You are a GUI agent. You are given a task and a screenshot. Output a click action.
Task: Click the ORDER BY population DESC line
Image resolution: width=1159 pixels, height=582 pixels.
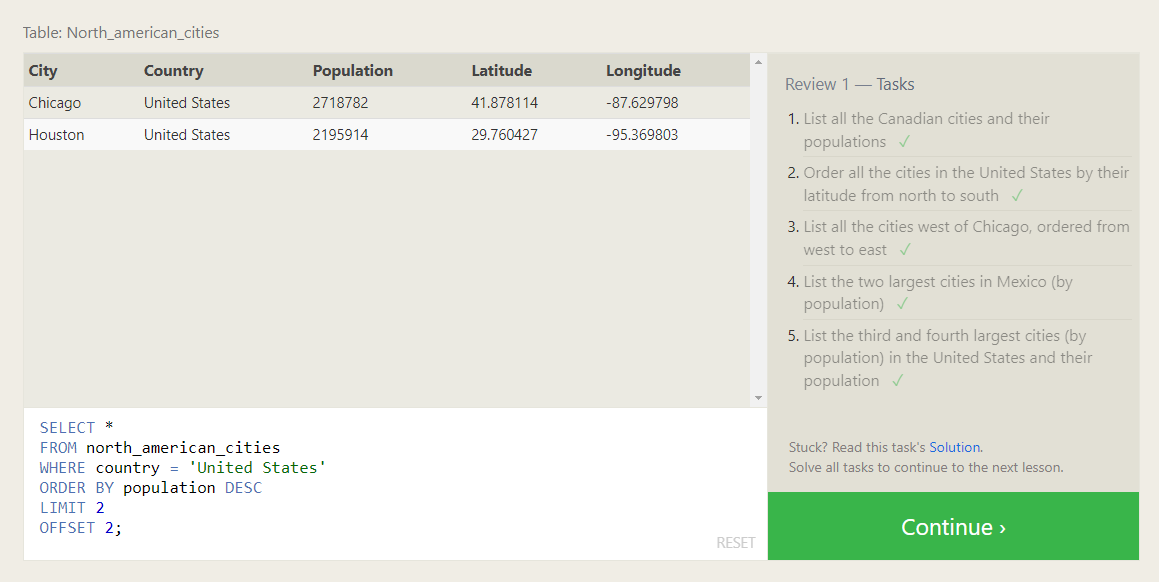[151, 487]
